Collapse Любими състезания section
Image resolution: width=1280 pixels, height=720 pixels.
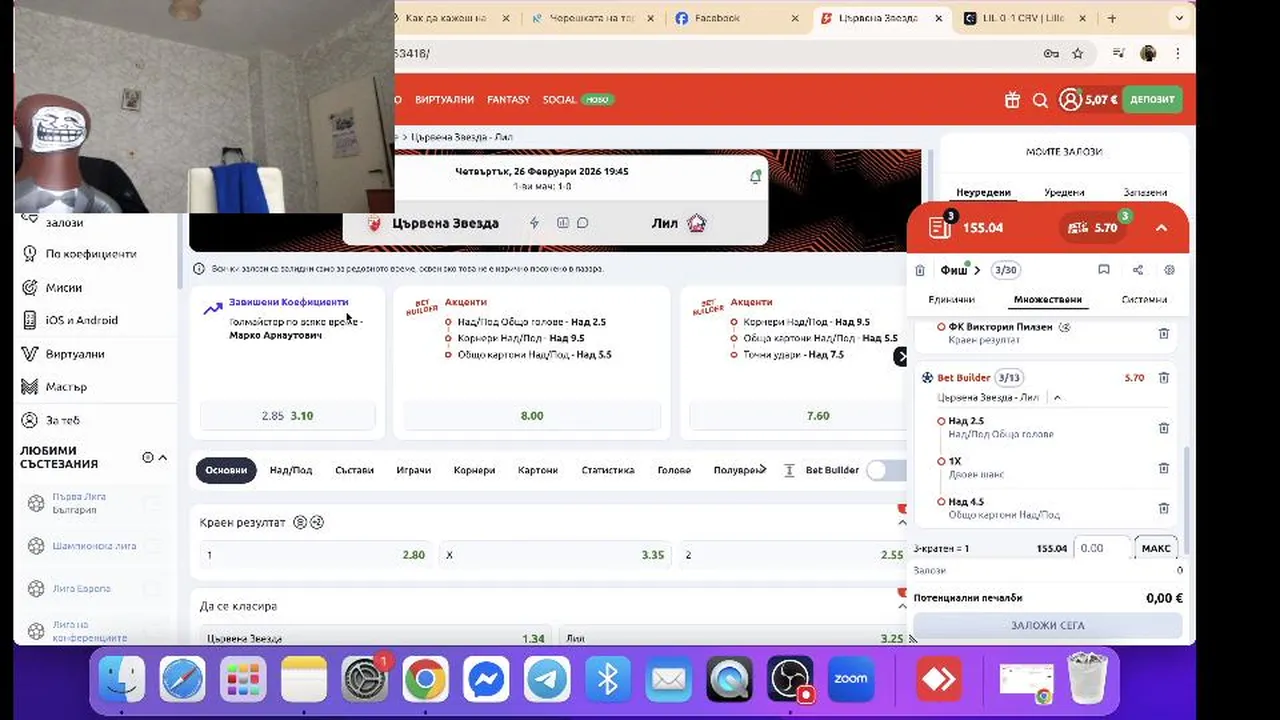pos(163,457)
